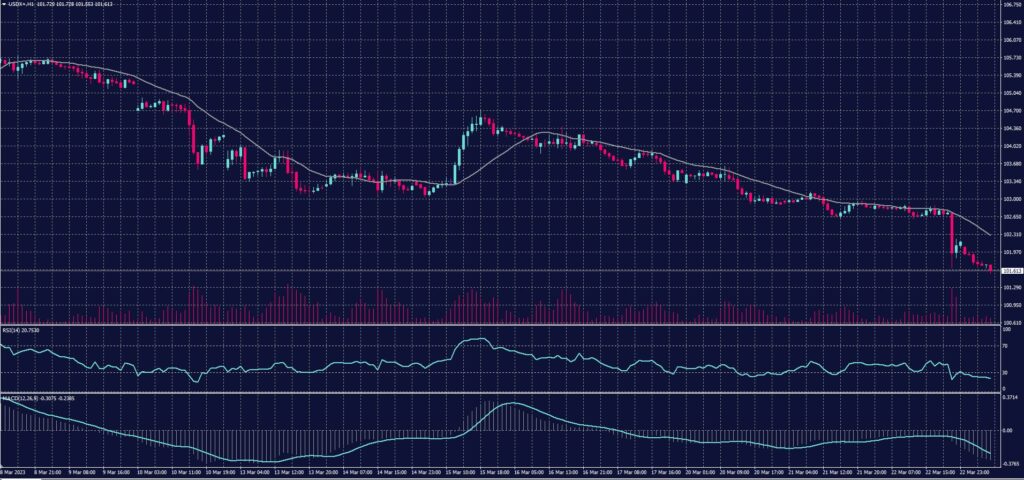
Task: Click the large red candle on 22 Mar
Action: tap(952, 238)
